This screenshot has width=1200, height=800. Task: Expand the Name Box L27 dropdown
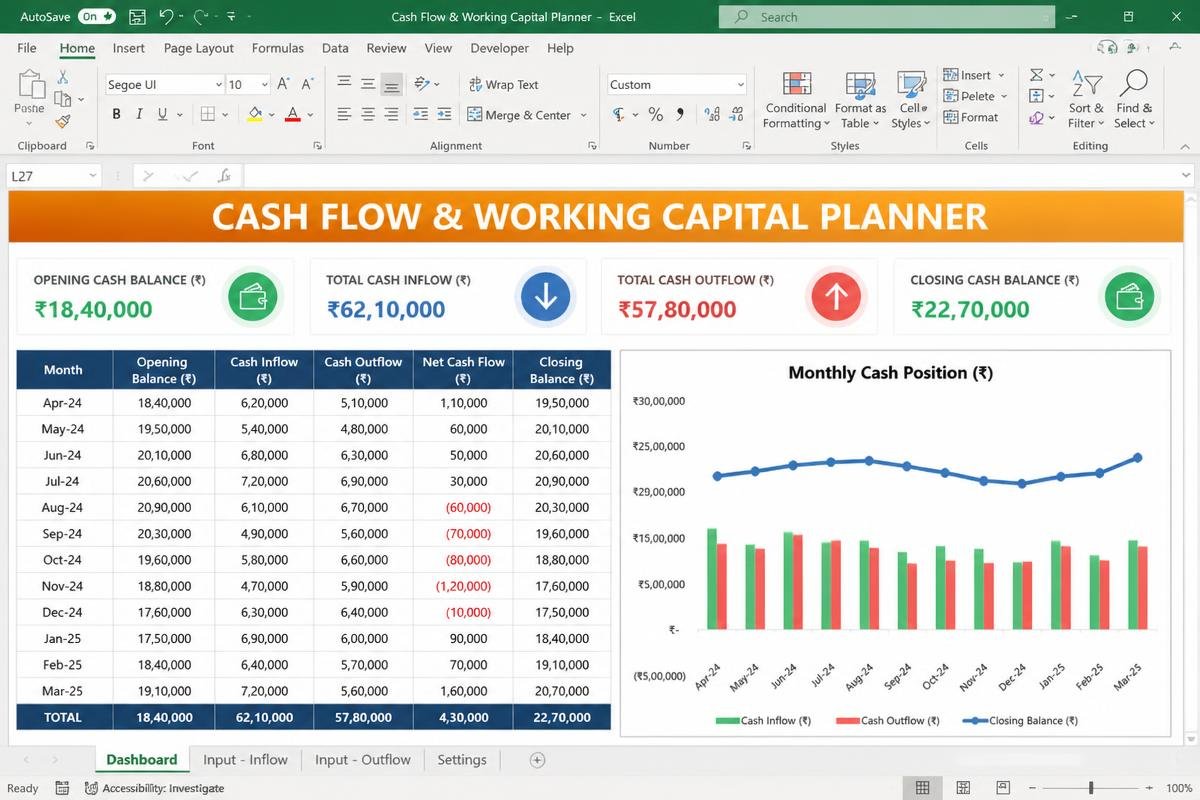[x=93, y=176]
